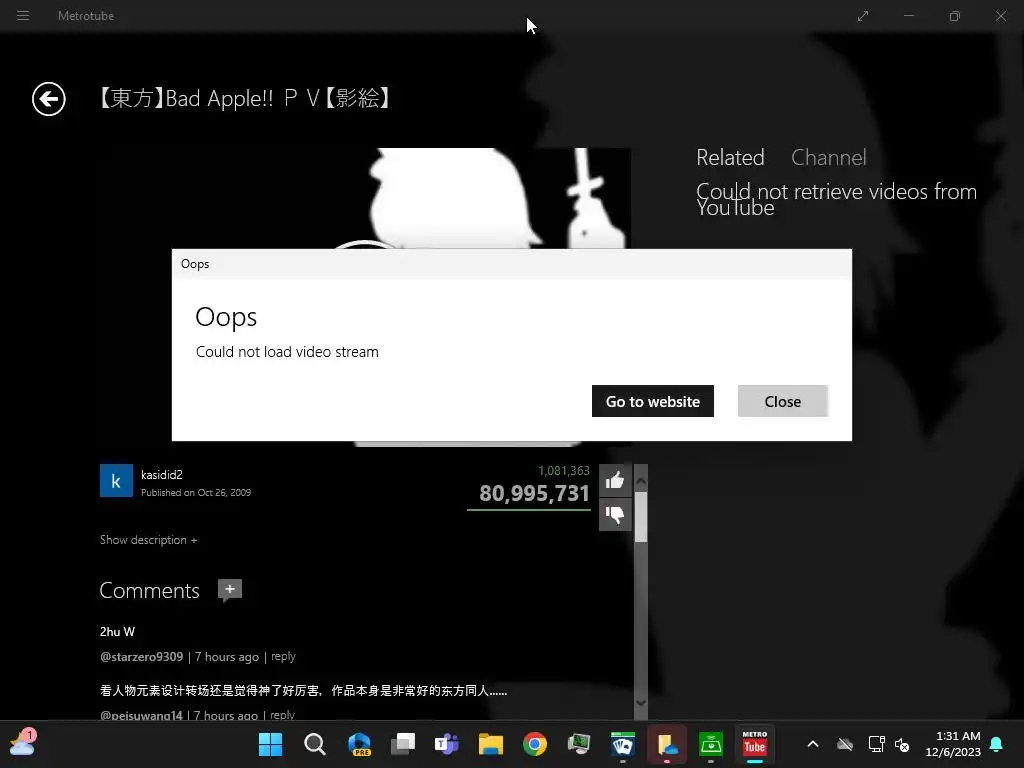Close the Oops error dialog
Screen dimensions: 1024x768
pos(782,401)
